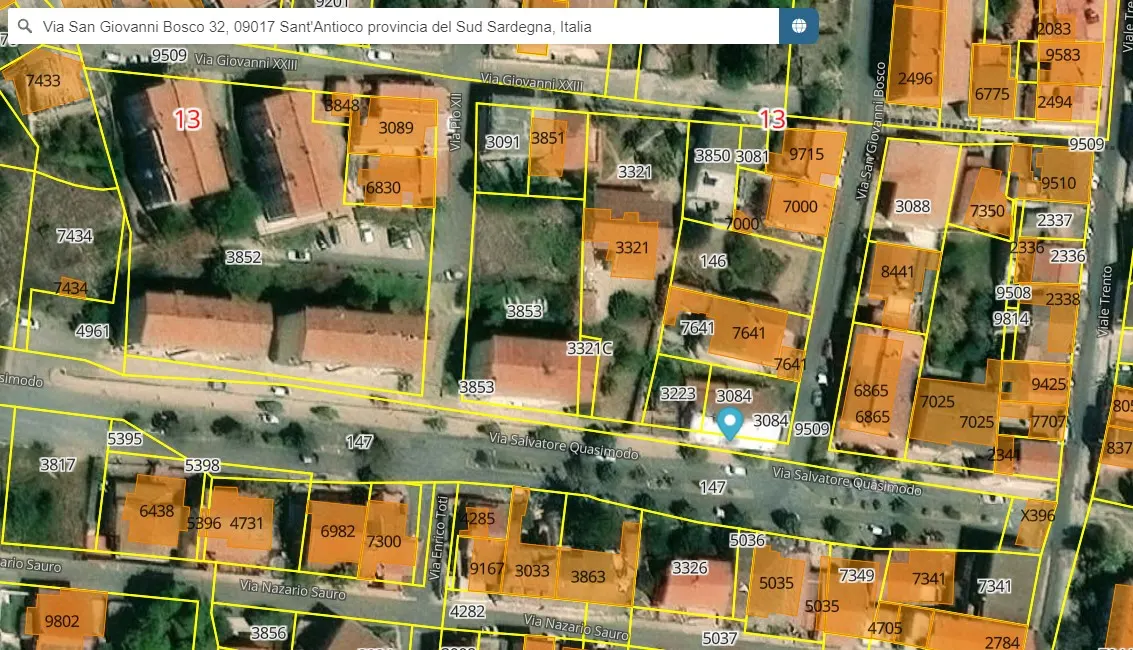Click parcel label 3084 above pin
The width and height of the screenshot is (1133, 650).
(733, 396)
